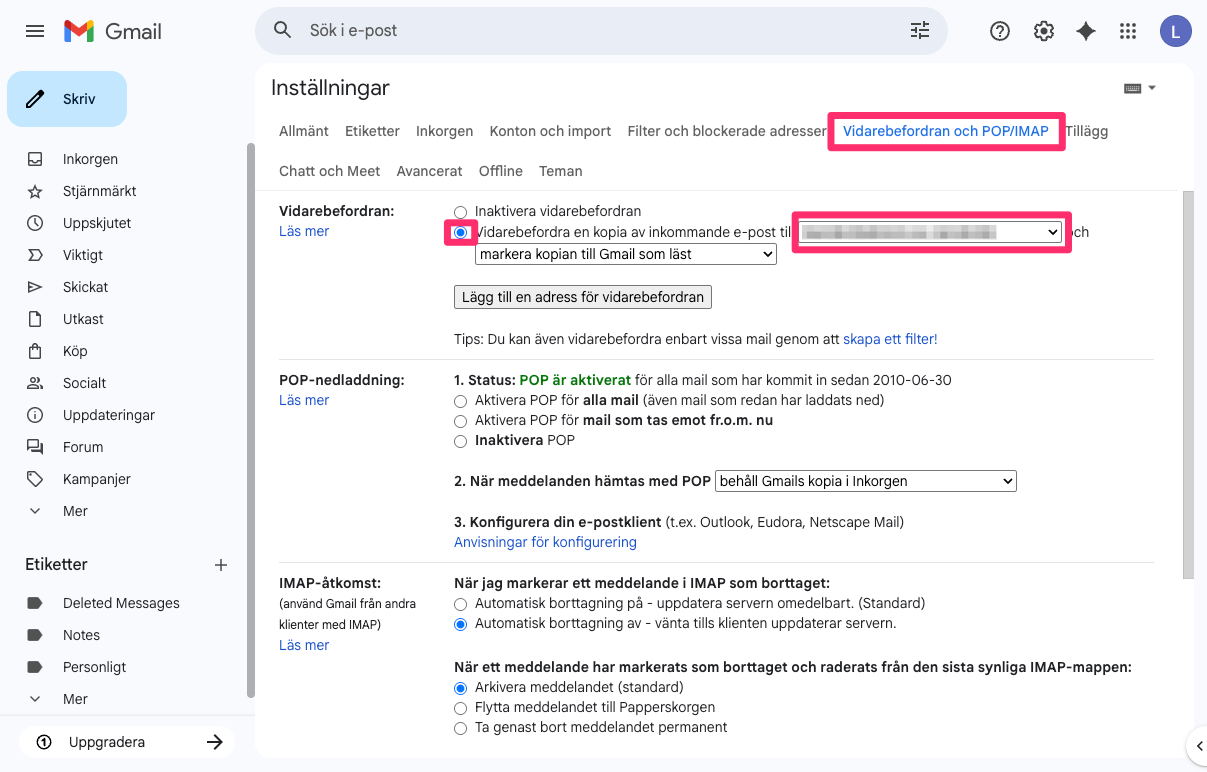Expand 'behåll Gmails kopia i Inkorgen' dropdown
The width and height of the screenshot is (1207, 772).
tap(865, 481)
